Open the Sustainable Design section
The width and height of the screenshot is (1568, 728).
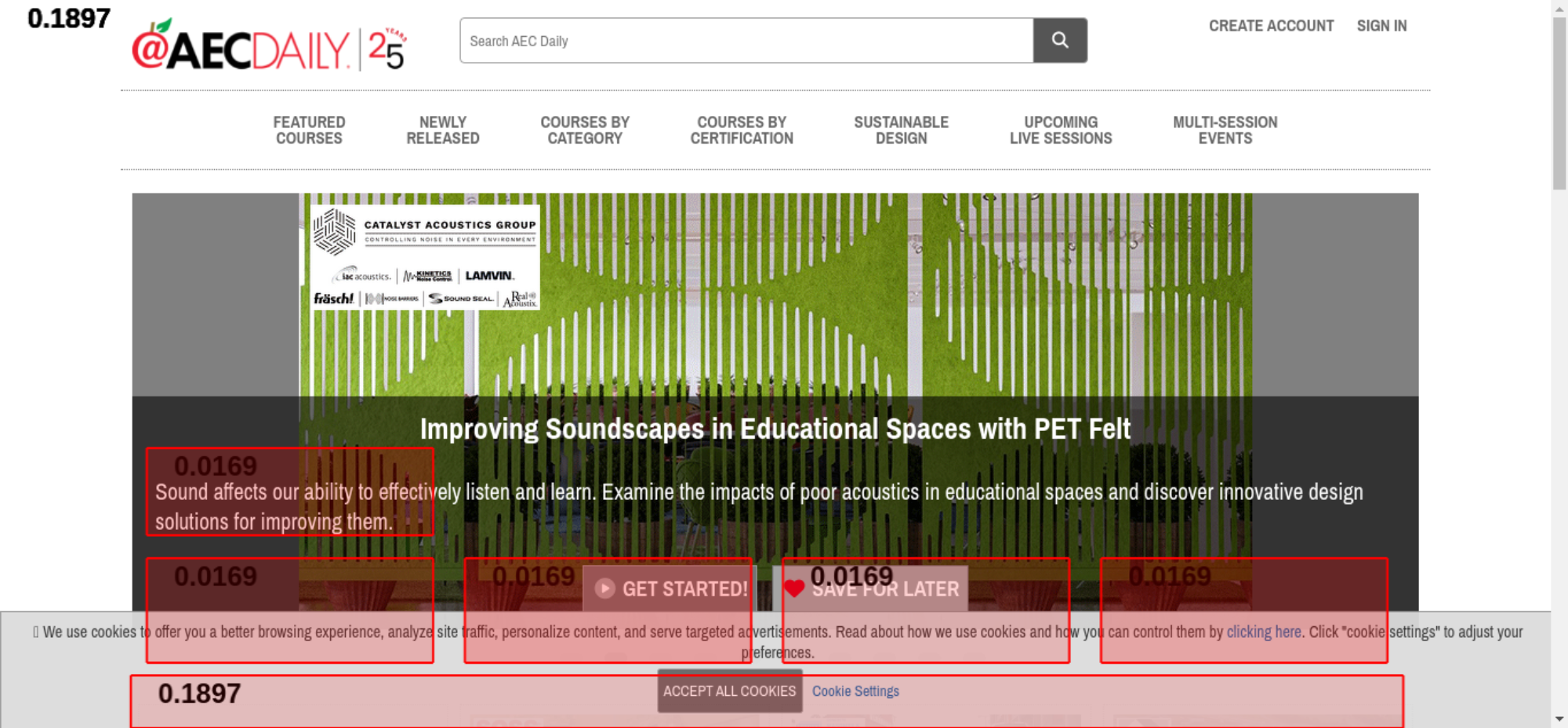click(x=901, y=130)
